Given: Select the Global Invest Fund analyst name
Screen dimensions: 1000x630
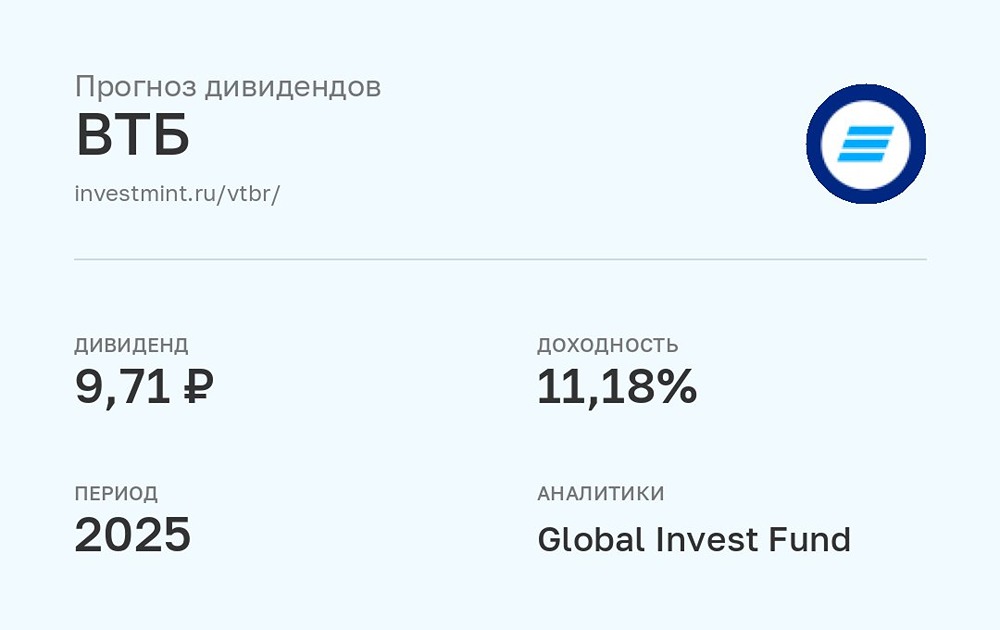Looking at the screenshot, I should click(x=694, y=539).
